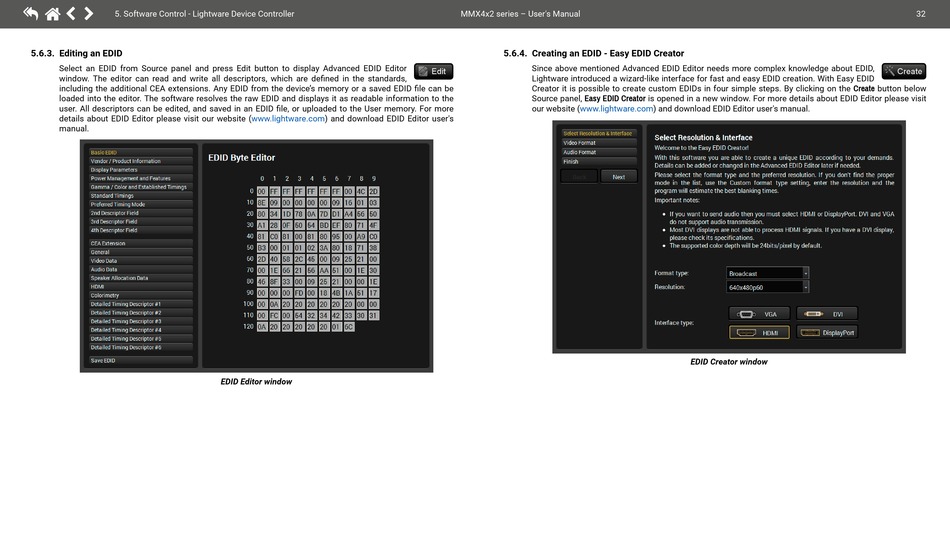
Task: Open Detailed Timing Descriptor #1
Action: 141,304
